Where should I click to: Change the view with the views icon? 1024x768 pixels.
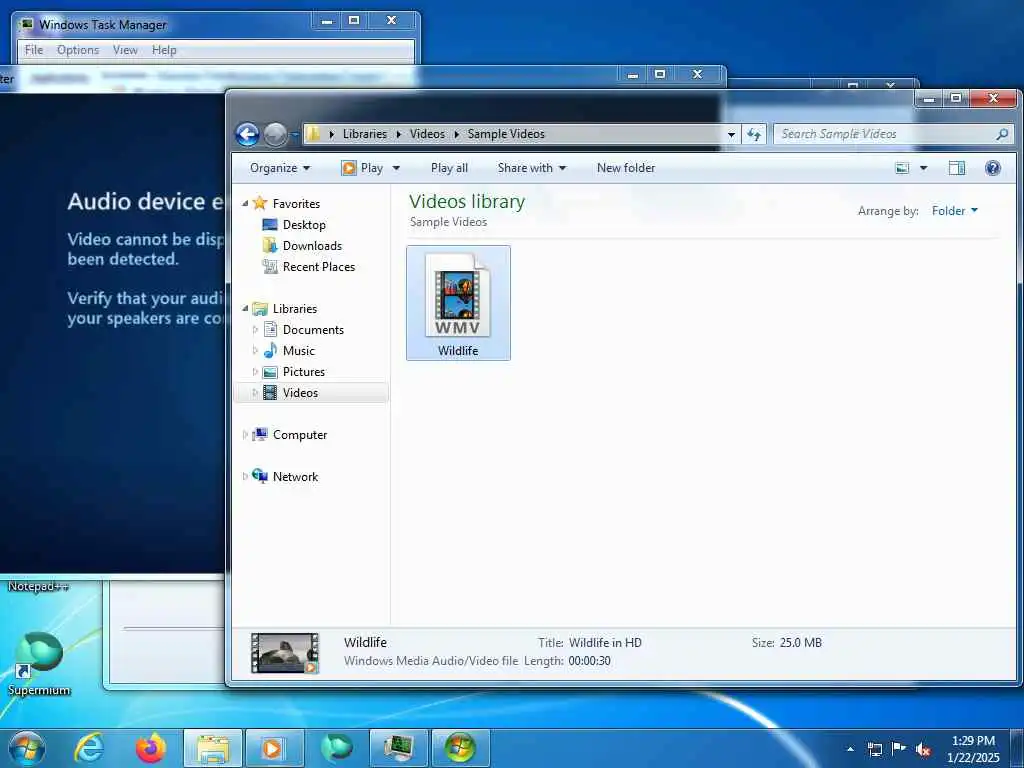pyautogui.click(x=902, y=168)
